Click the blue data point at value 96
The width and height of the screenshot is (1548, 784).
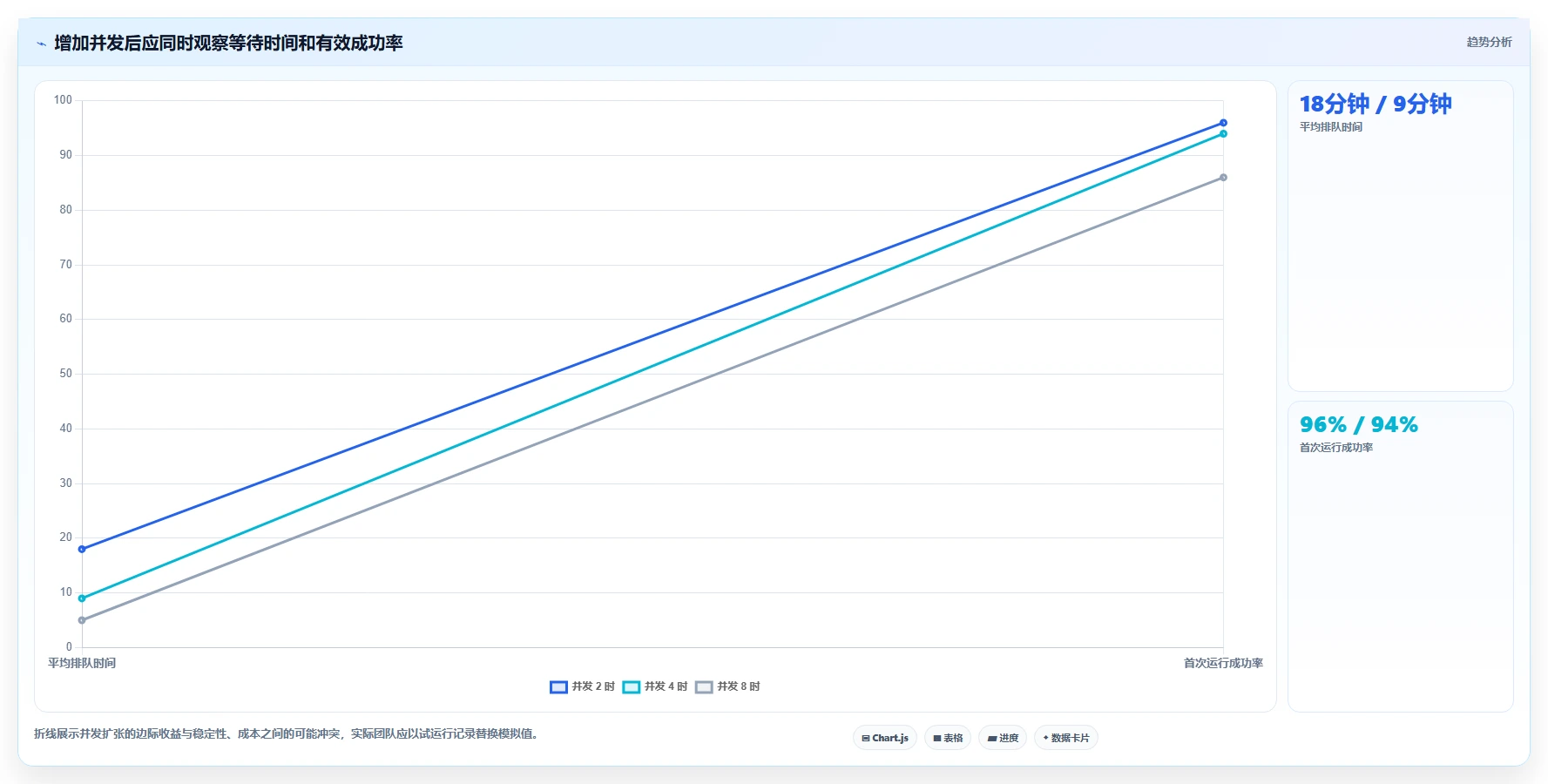click(x=1223, y=123)
